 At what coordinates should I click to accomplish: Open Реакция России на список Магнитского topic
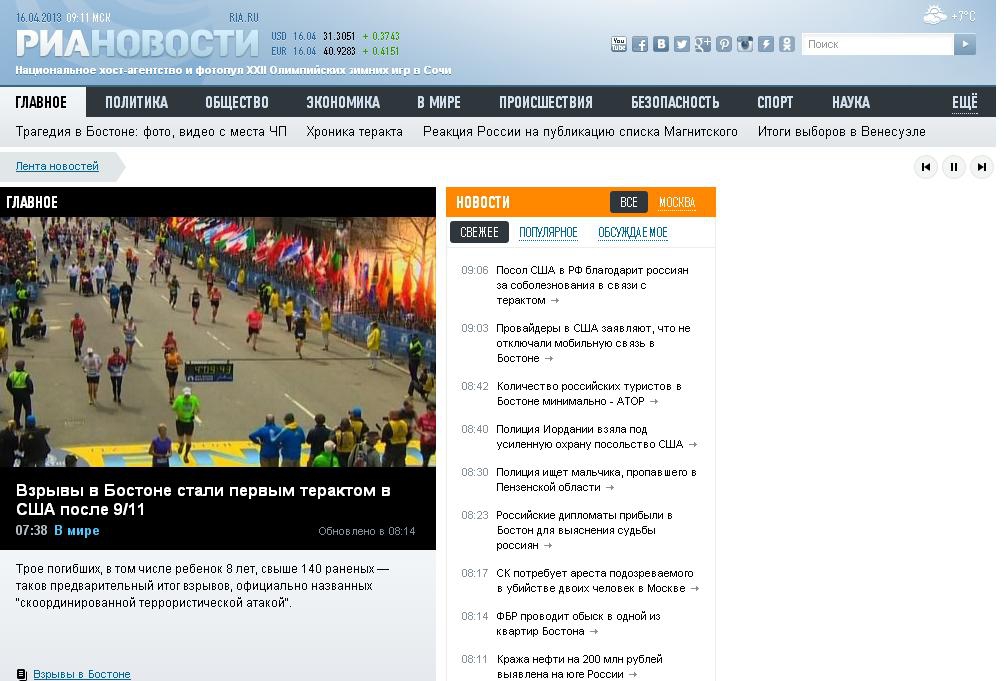(580, 132)
